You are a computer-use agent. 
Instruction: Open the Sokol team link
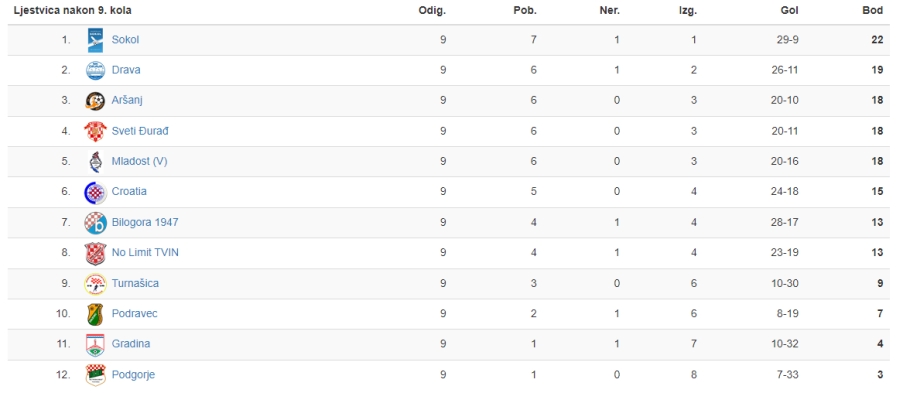tap(126, 40)
